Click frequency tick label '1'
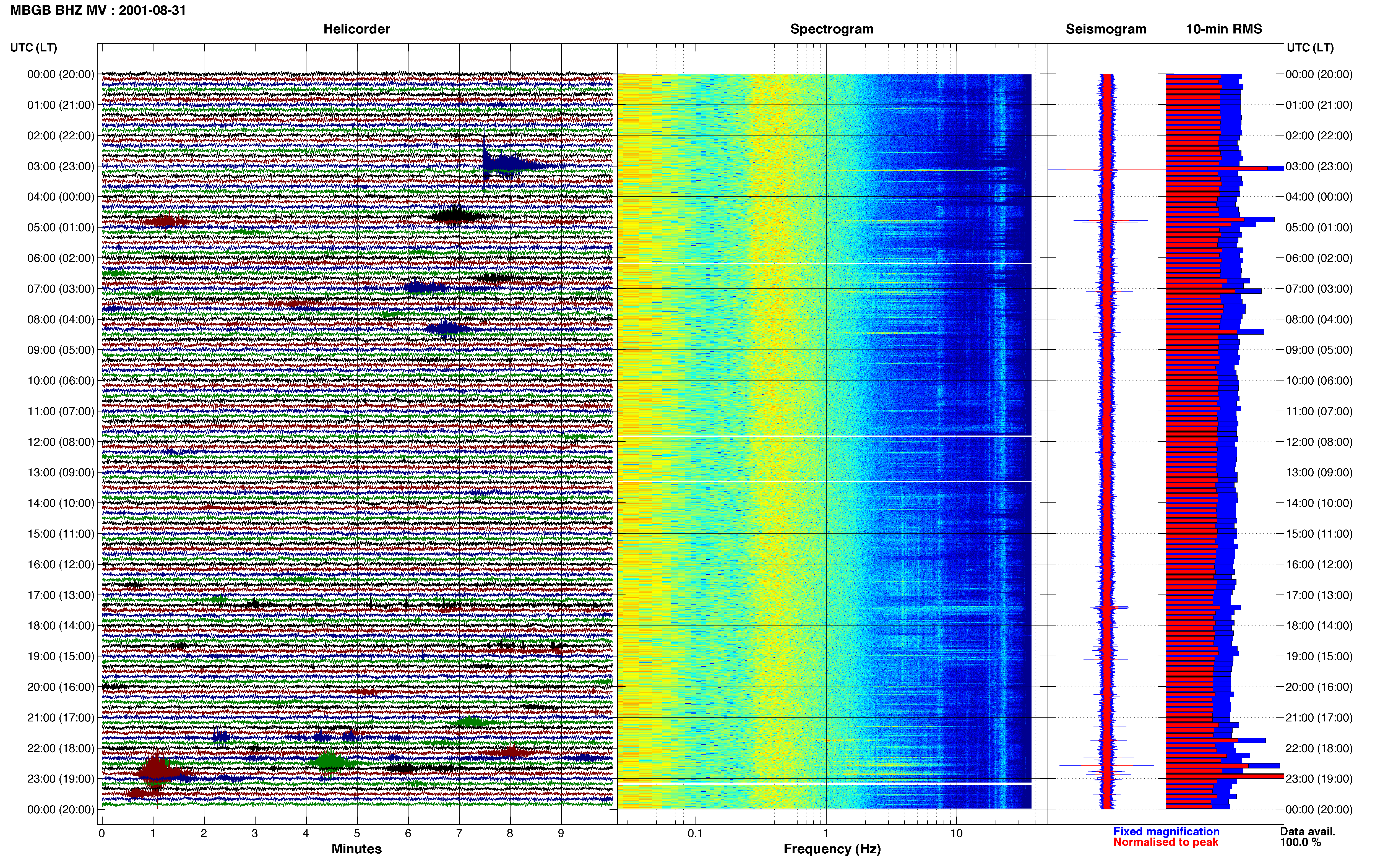Screen dimensions: 1388x868 click(x=826, y=833)
